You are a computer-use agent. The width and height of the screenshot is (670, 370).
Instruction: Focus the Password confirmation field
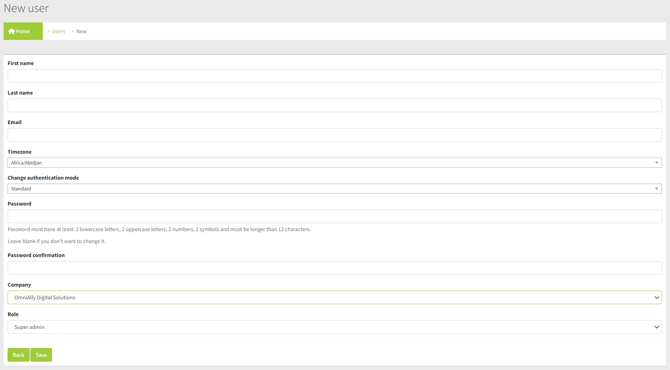click(335, 268)
